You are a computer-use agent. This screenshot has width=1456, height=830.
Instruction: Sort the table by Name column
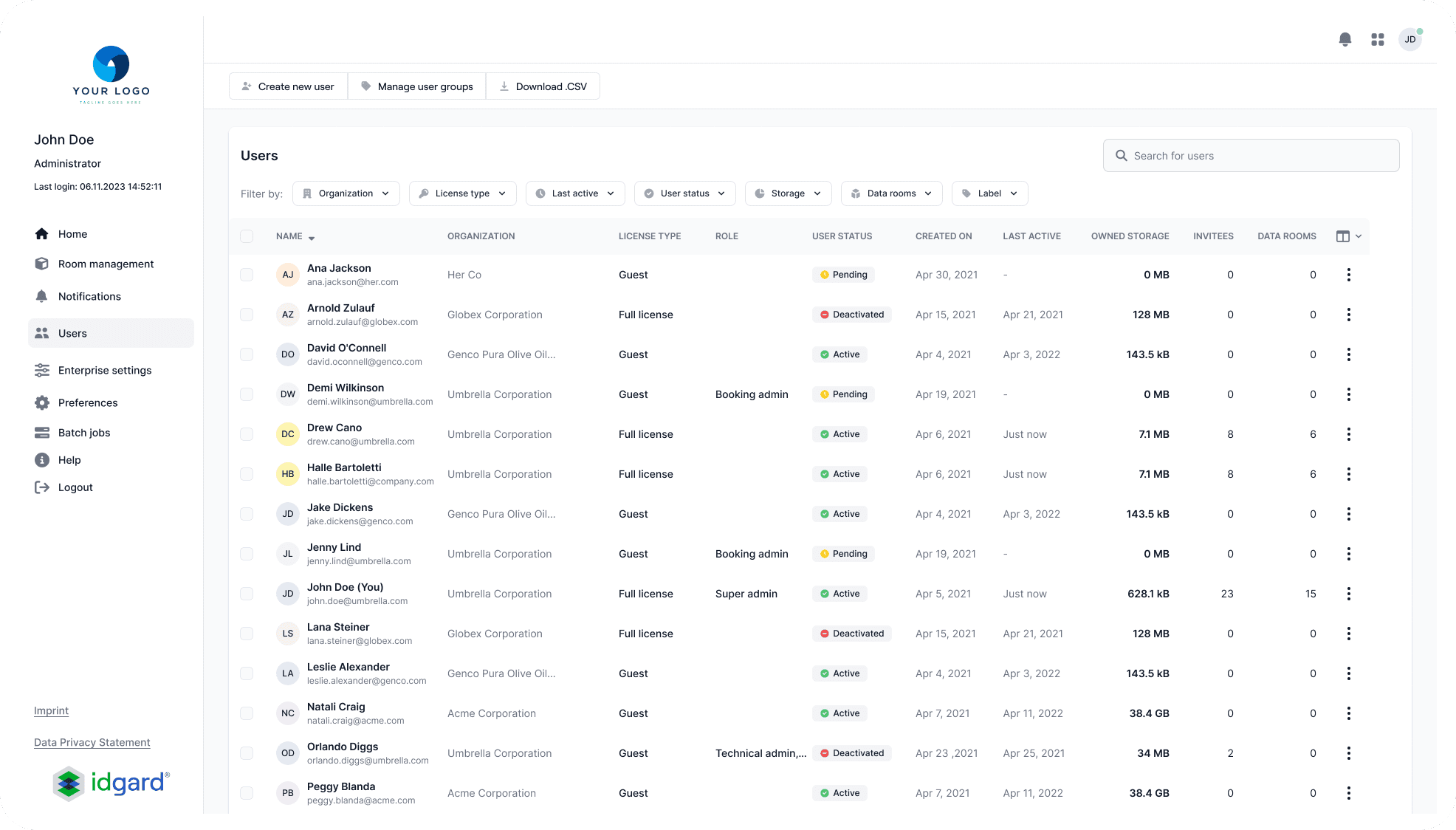295,236
